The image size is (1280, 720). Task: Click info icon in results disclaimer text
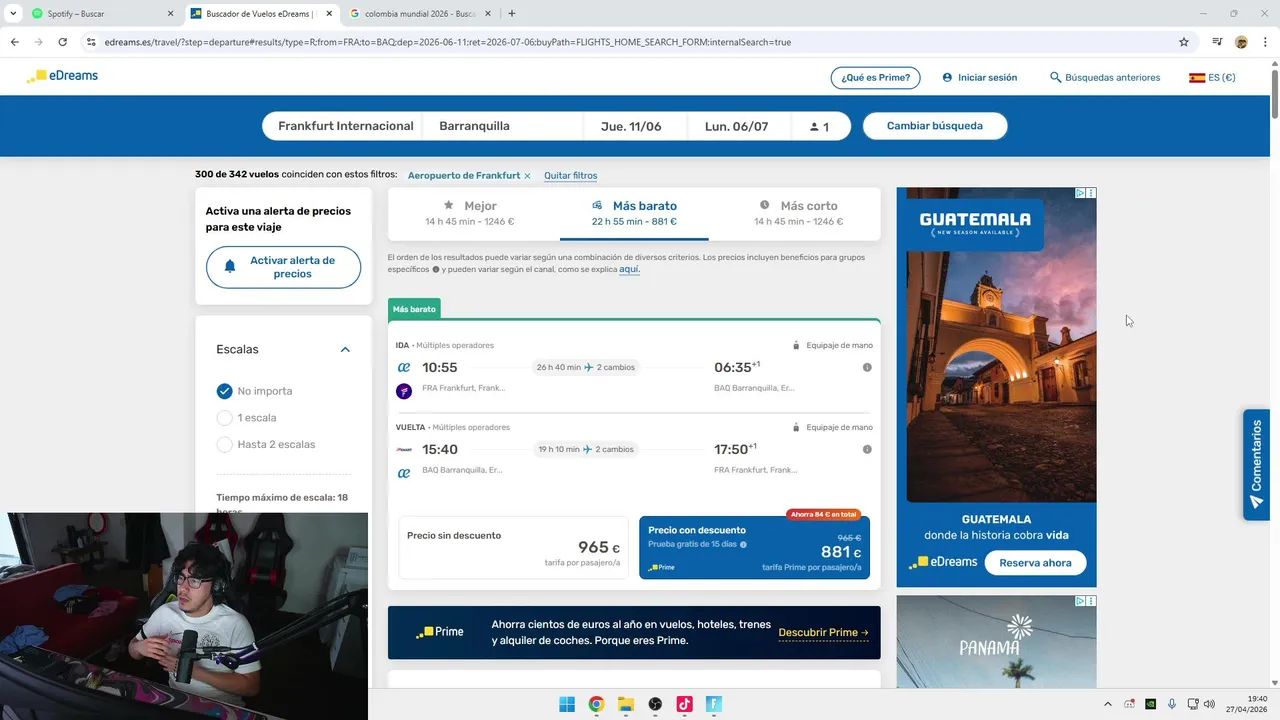(435, 269)
